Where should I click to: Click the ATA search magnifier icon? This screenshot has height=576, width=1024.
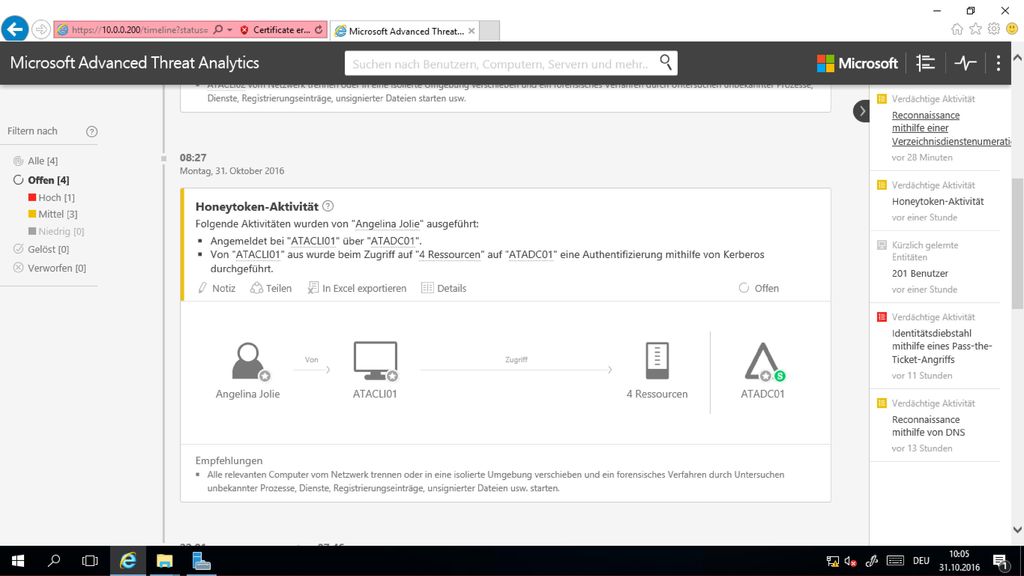pyautogui.click(x=665, y=62)
